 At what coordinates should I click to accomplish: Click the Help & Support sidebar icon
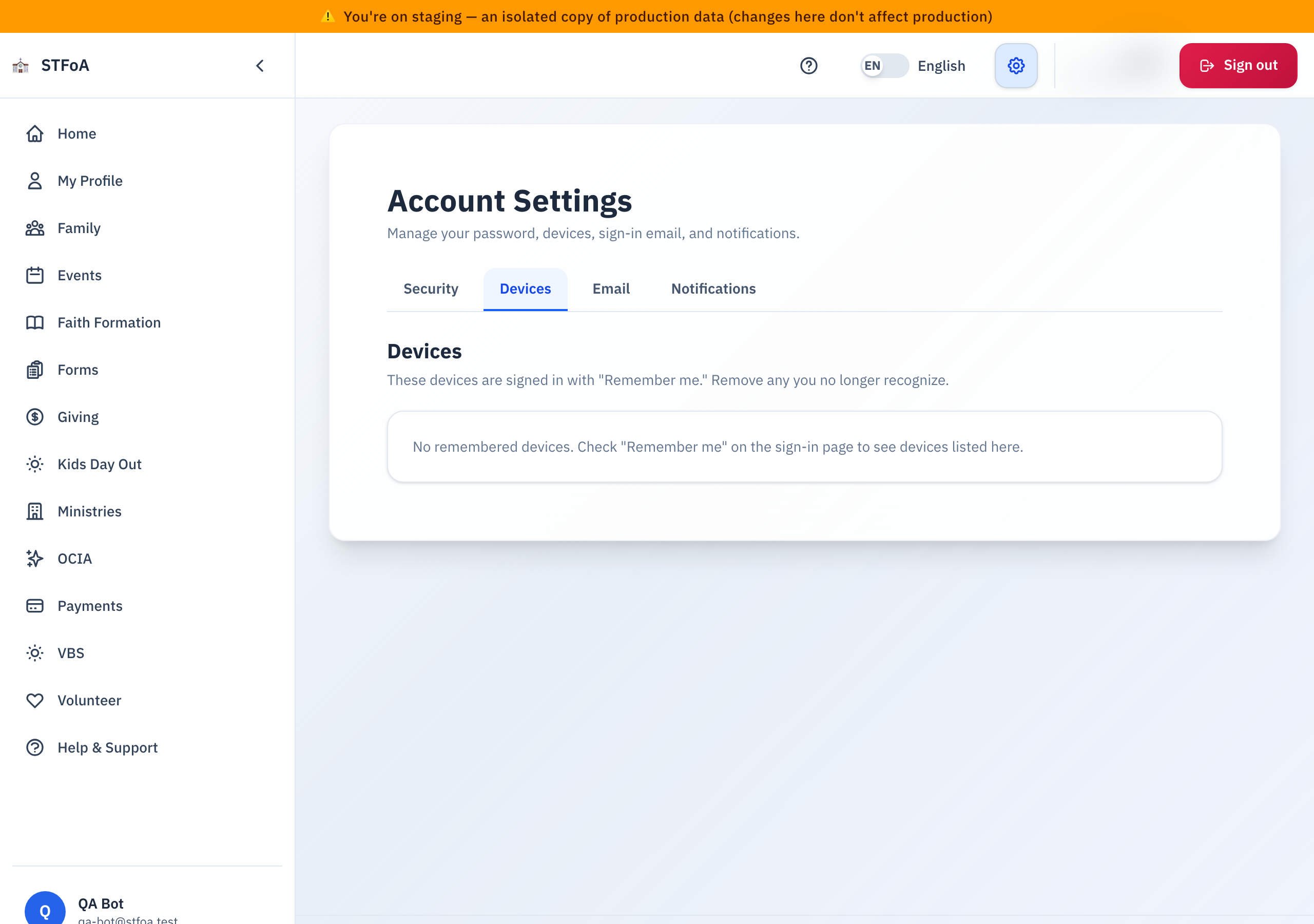[x=35, y=748]
